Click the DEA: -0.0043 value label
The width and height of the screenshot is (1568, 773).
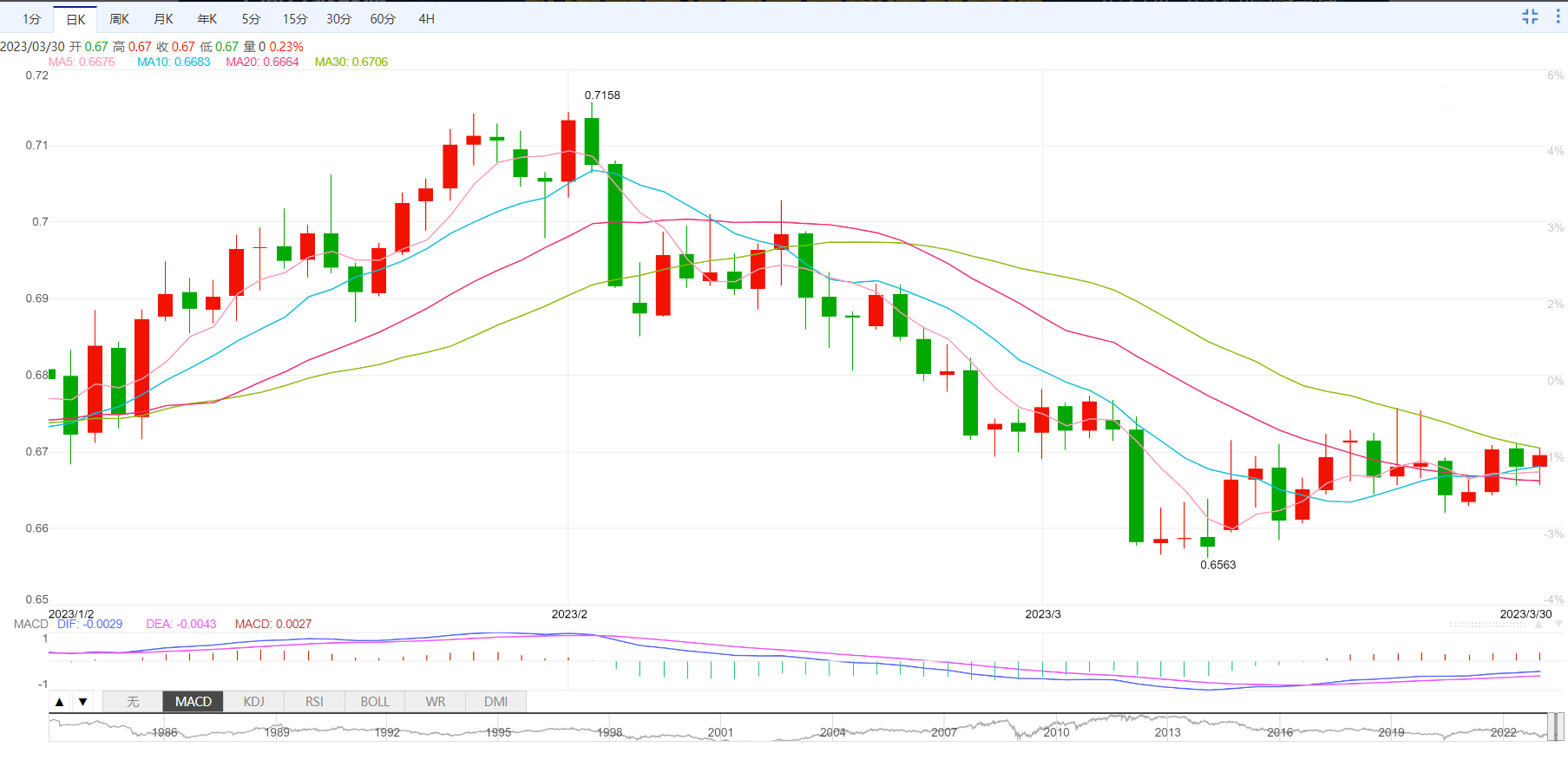click(x=181, y=624)
